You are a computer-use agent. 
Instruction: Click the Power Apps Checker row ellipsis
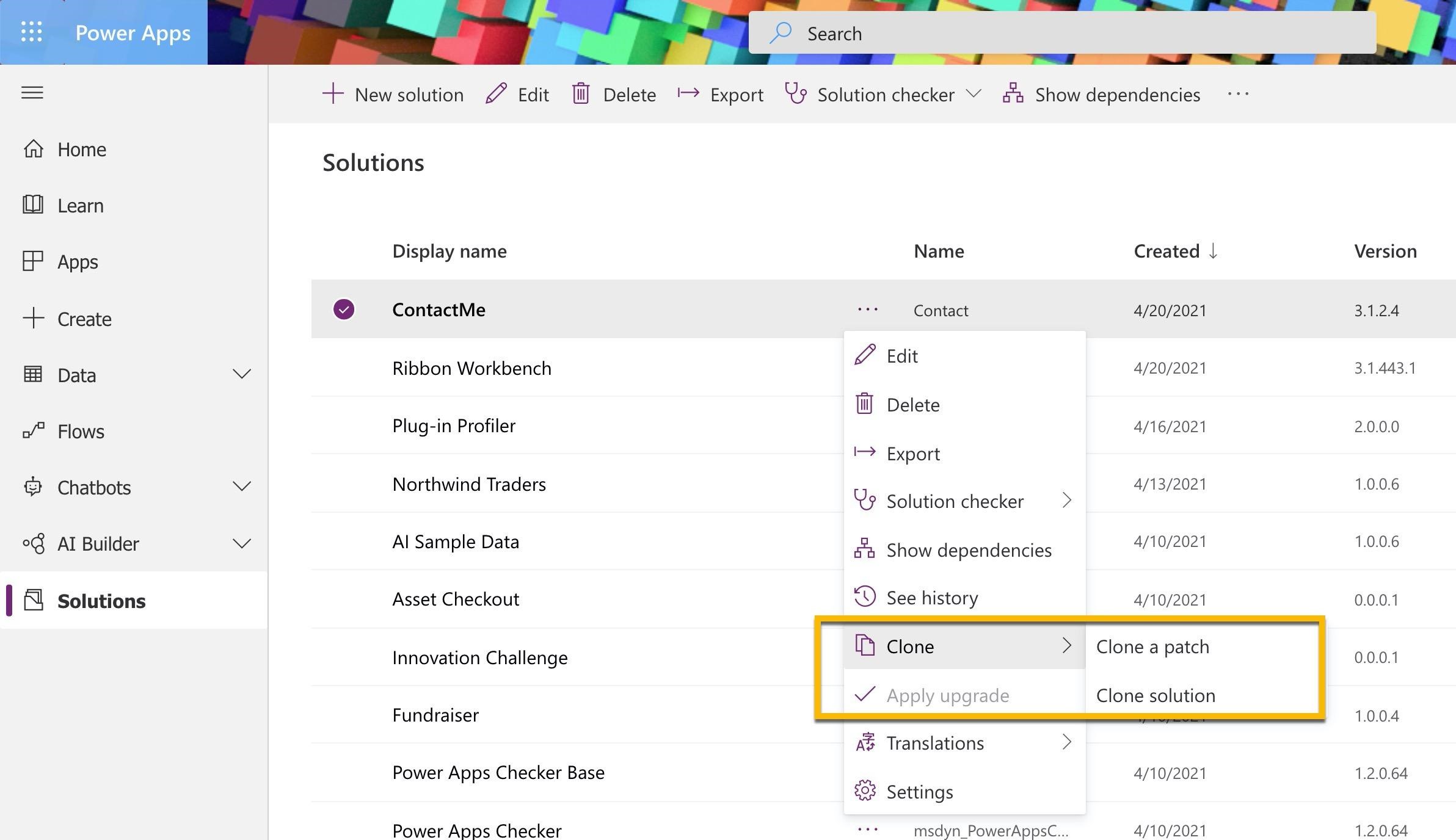(868, 829)
